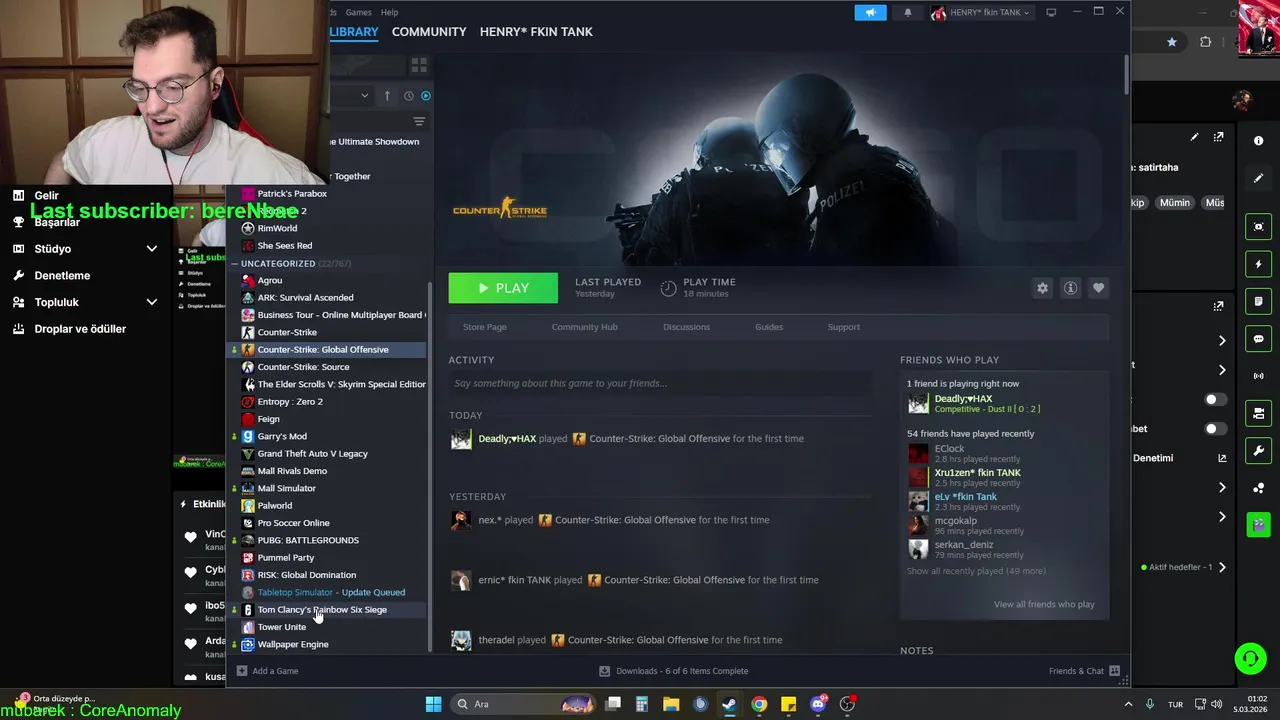The image size is (1280, 720).
Task: Open the HENRY* FKIN TANK profile tab
Action: [536, 32]
